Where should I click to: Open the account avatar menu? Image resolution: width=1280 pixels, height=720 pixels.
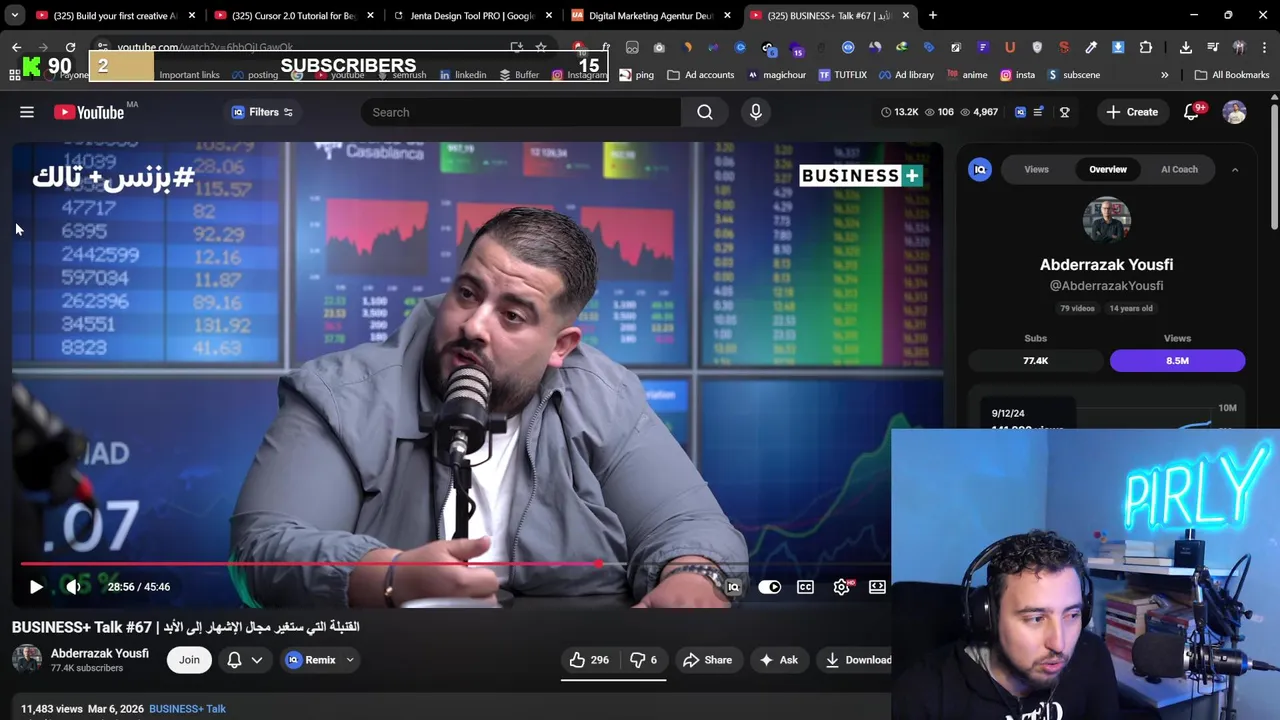1234,112
